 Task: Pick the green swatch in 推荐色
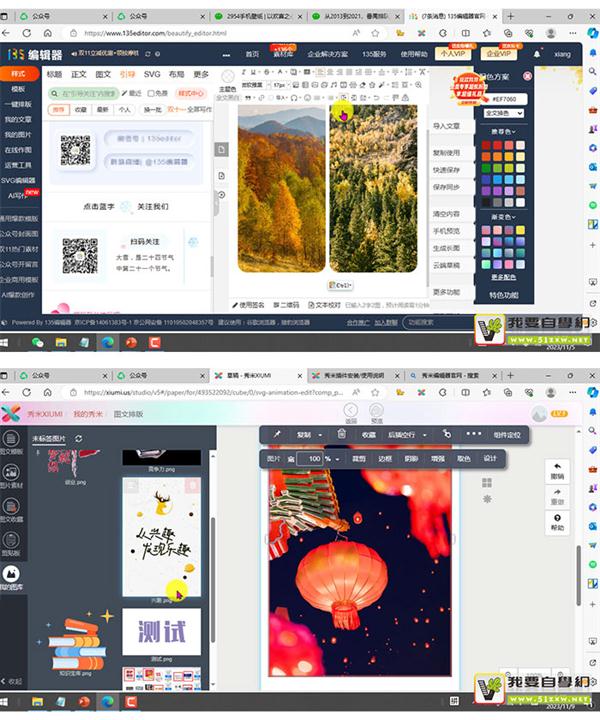486,168
